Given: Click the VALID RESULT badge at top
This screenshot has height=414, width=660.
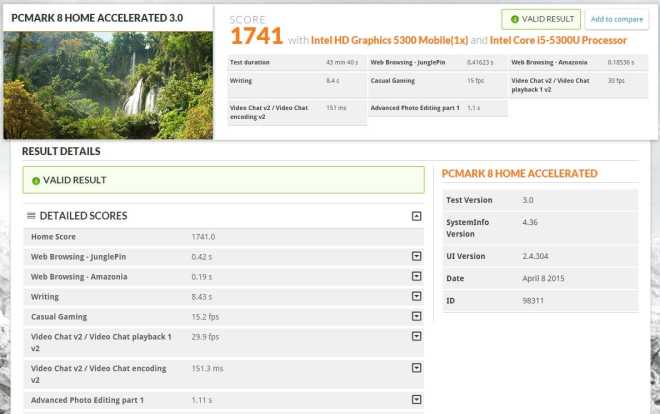Looking at the screenshot, I should click(x=541, y=19).
